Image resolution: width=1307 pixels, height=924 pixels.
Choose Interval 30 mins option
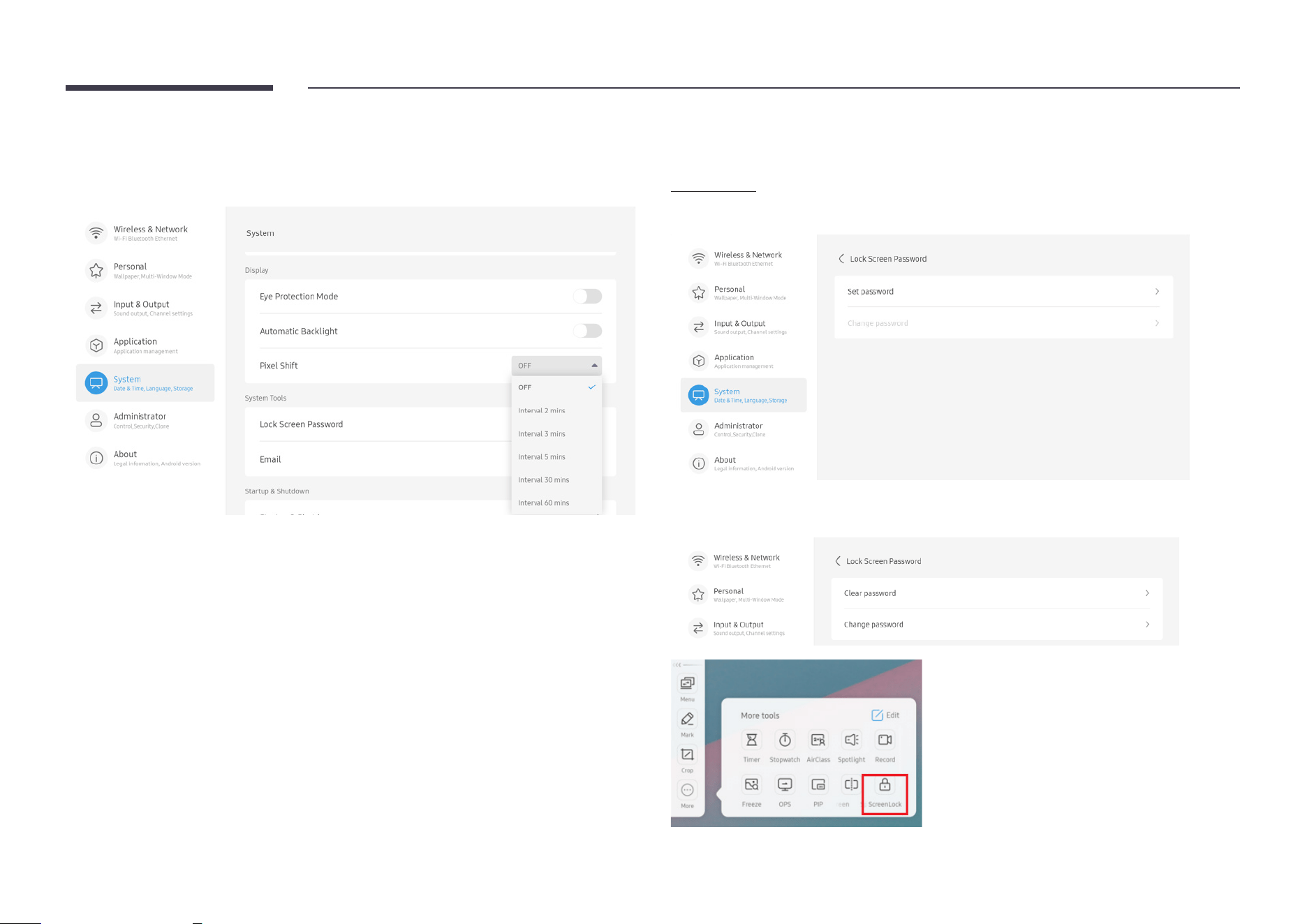tap(556, 479)
